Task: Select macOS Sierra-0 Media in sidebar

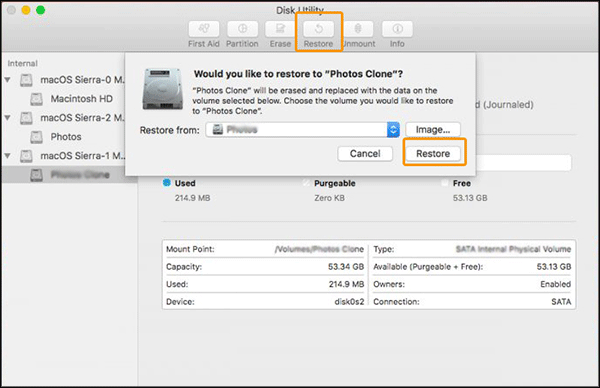Action: [82, 80]
